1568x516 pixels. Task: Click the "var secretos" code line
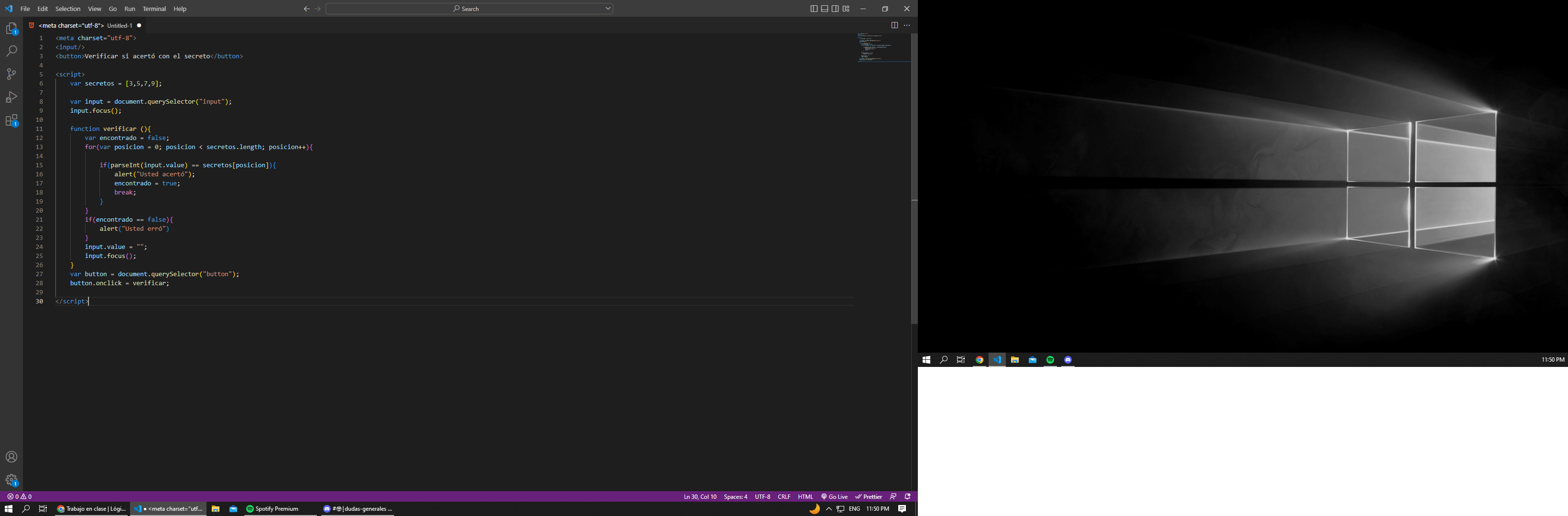(x=116, y=83)
